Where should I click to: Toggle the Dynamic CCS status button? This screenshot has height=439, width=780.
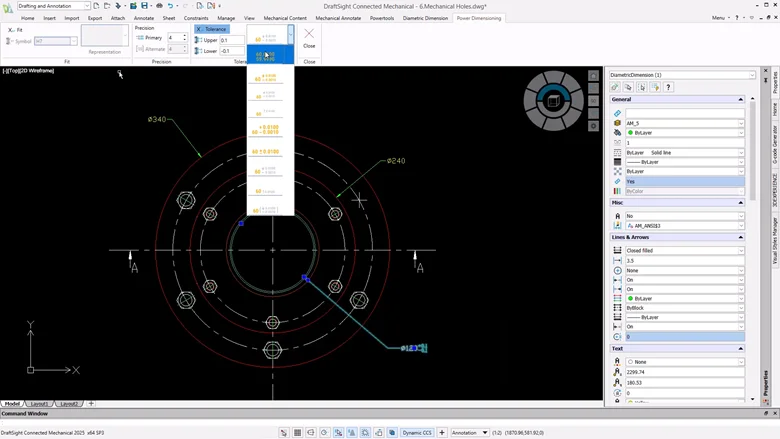[418, 433]
